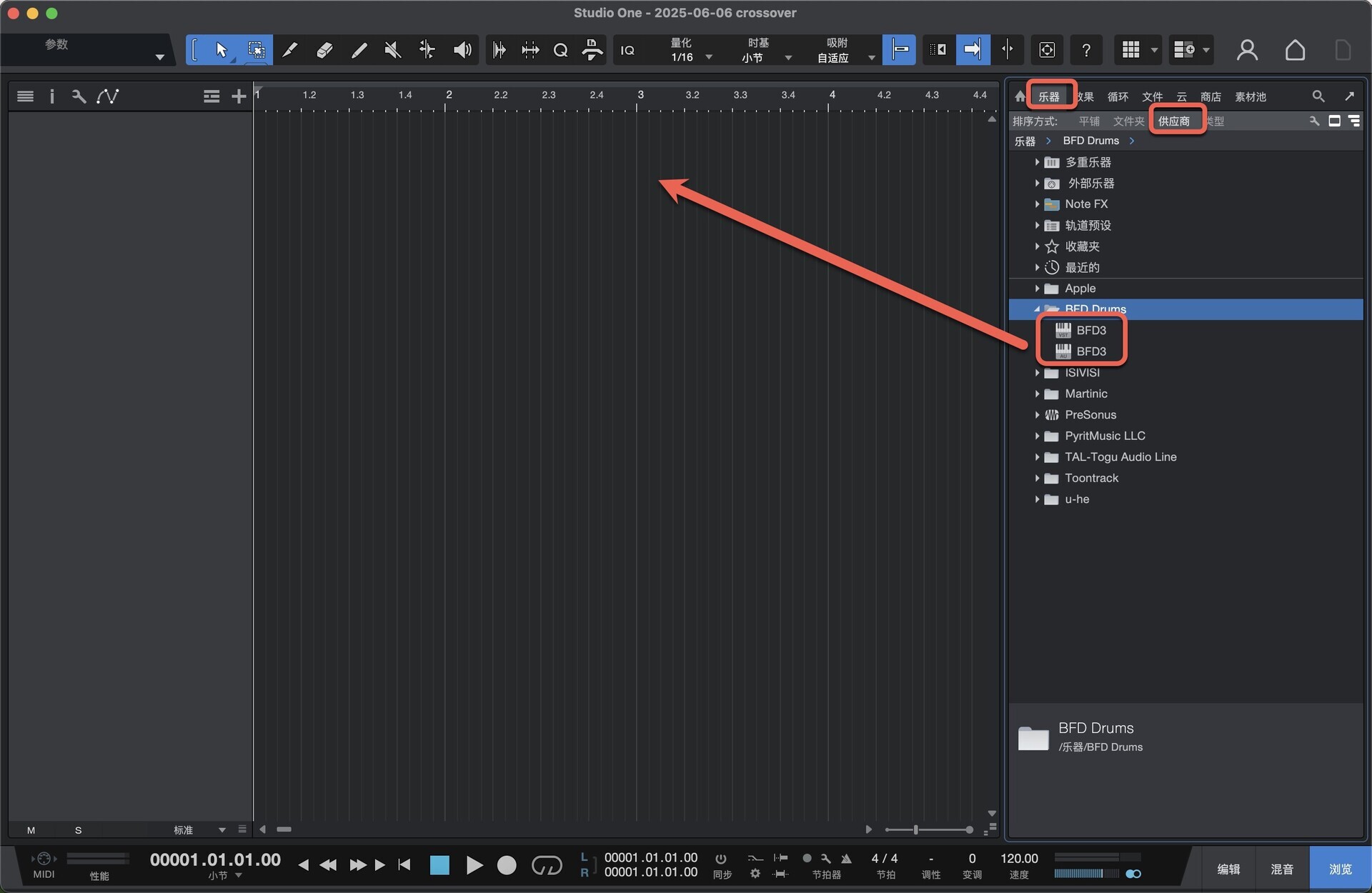Click bar 3 on the ruler
The image size is (1372, 893).
coord(640,95)
